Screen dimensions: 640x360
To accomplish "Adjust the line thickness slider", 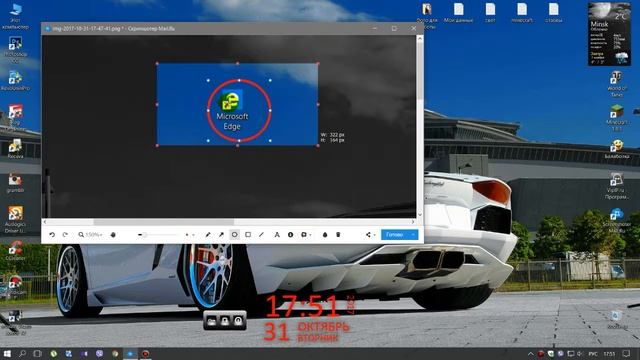I will tap(159, 235).
